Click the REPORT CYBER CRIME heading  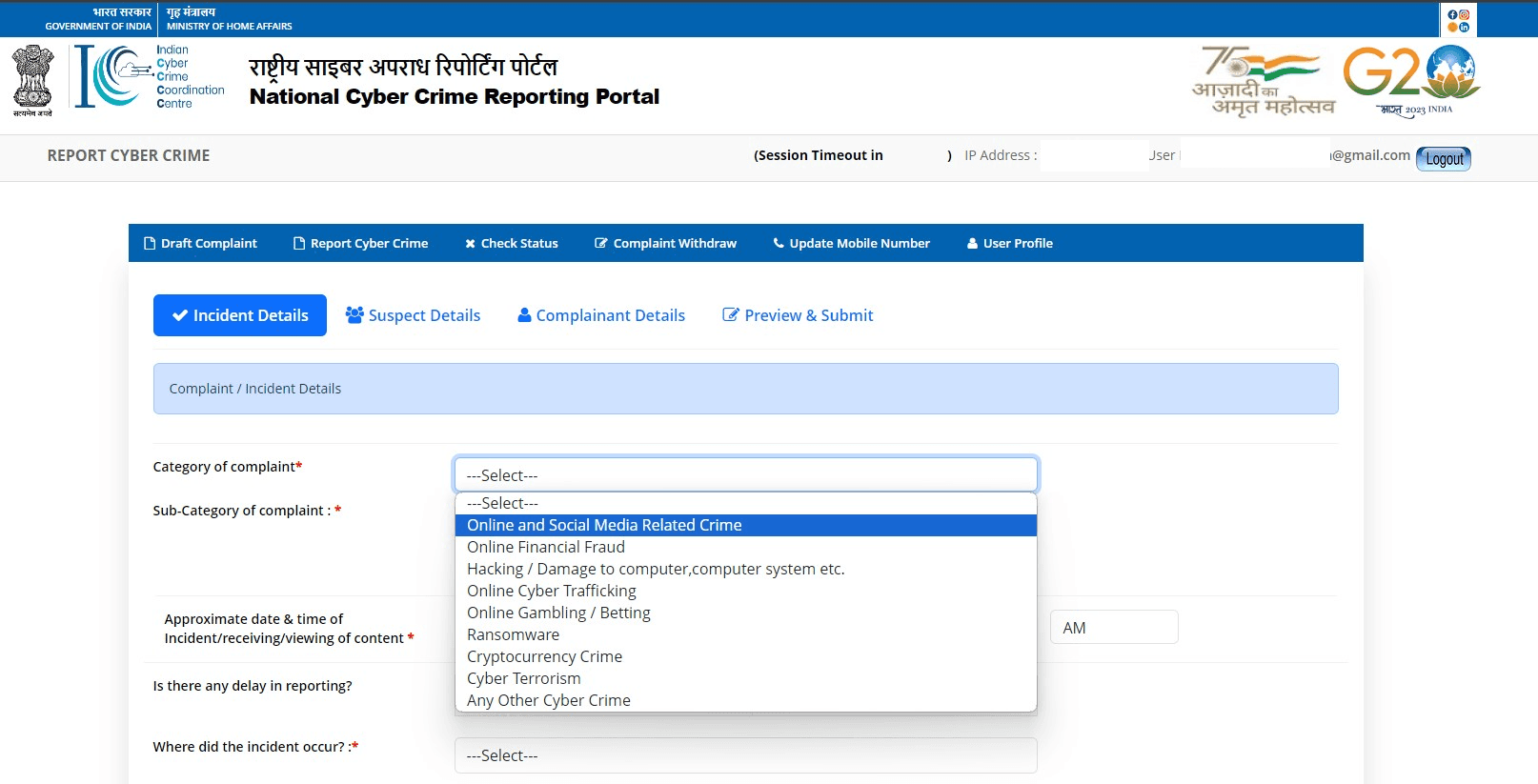point(129,155)
